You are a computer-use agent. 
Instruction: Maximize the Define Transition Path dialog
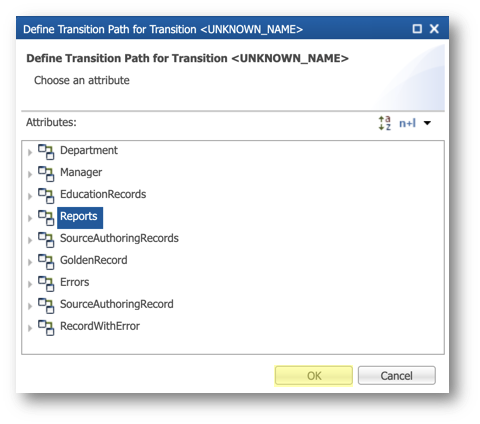pyautogui.click(x=417, y=29)
